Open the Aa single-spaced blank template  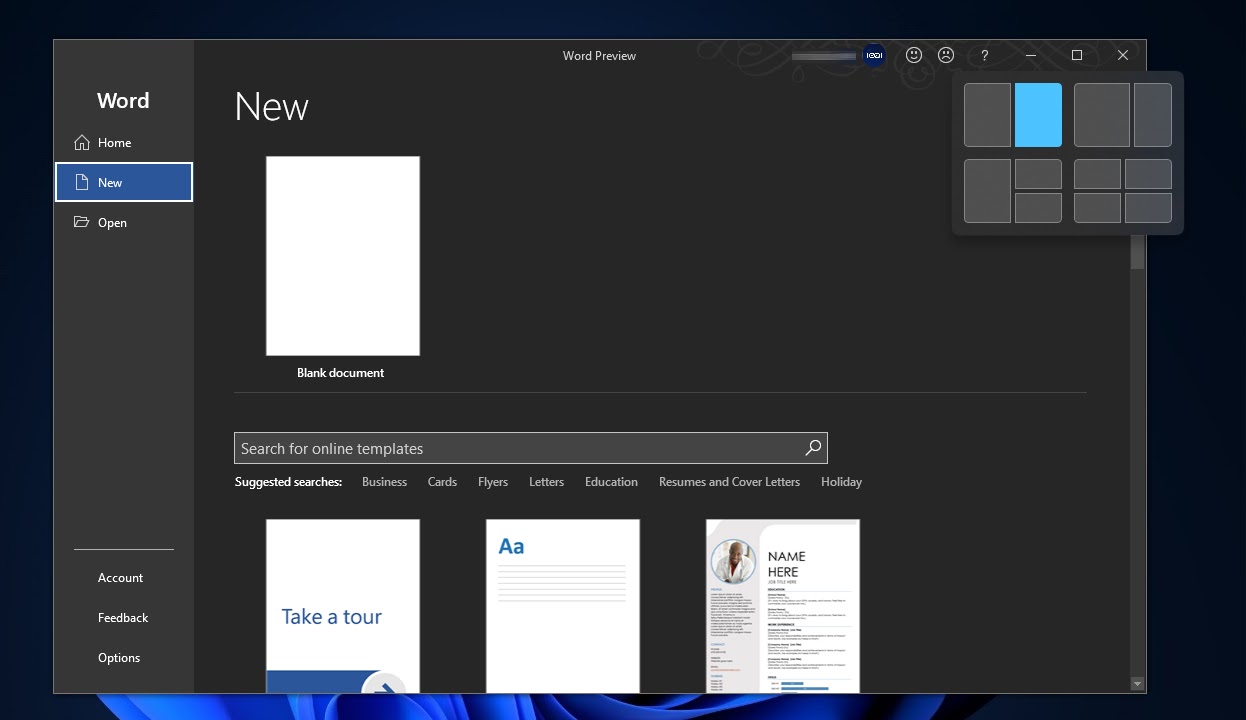click(x=563, y=606)
